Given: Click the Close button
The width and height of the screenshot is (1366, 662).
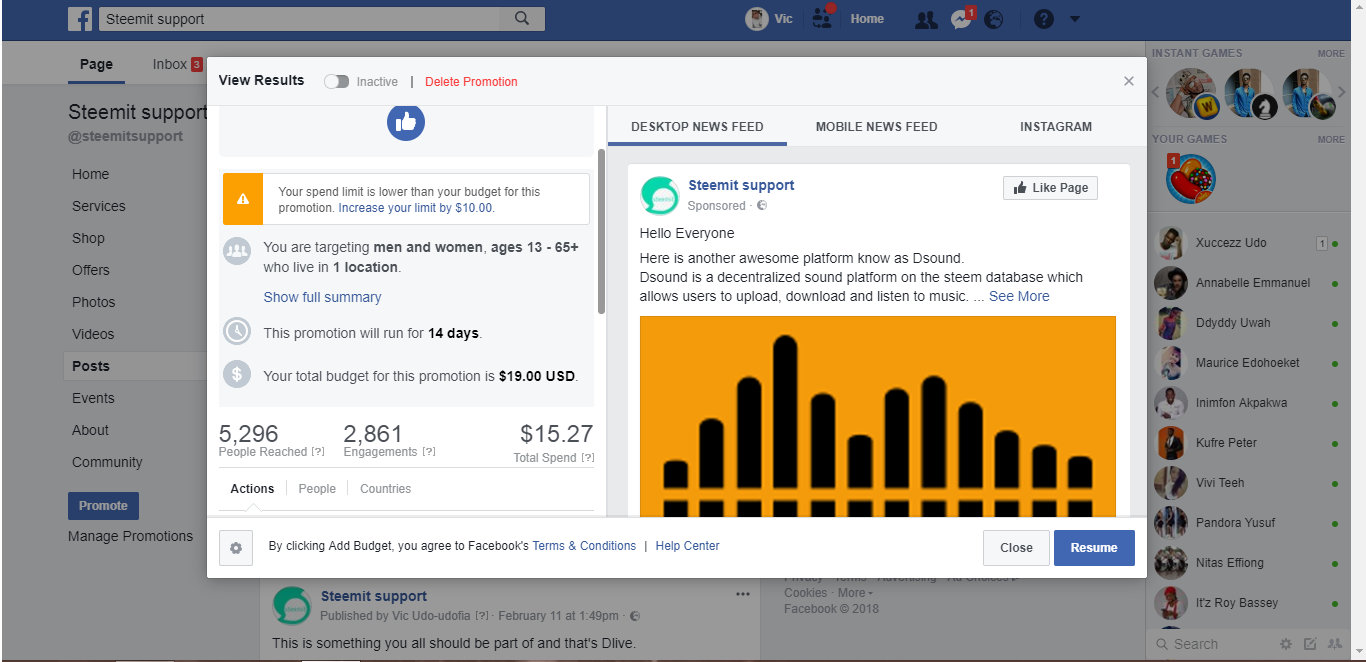Looking at the screenshot, I should pos(1016,548).
